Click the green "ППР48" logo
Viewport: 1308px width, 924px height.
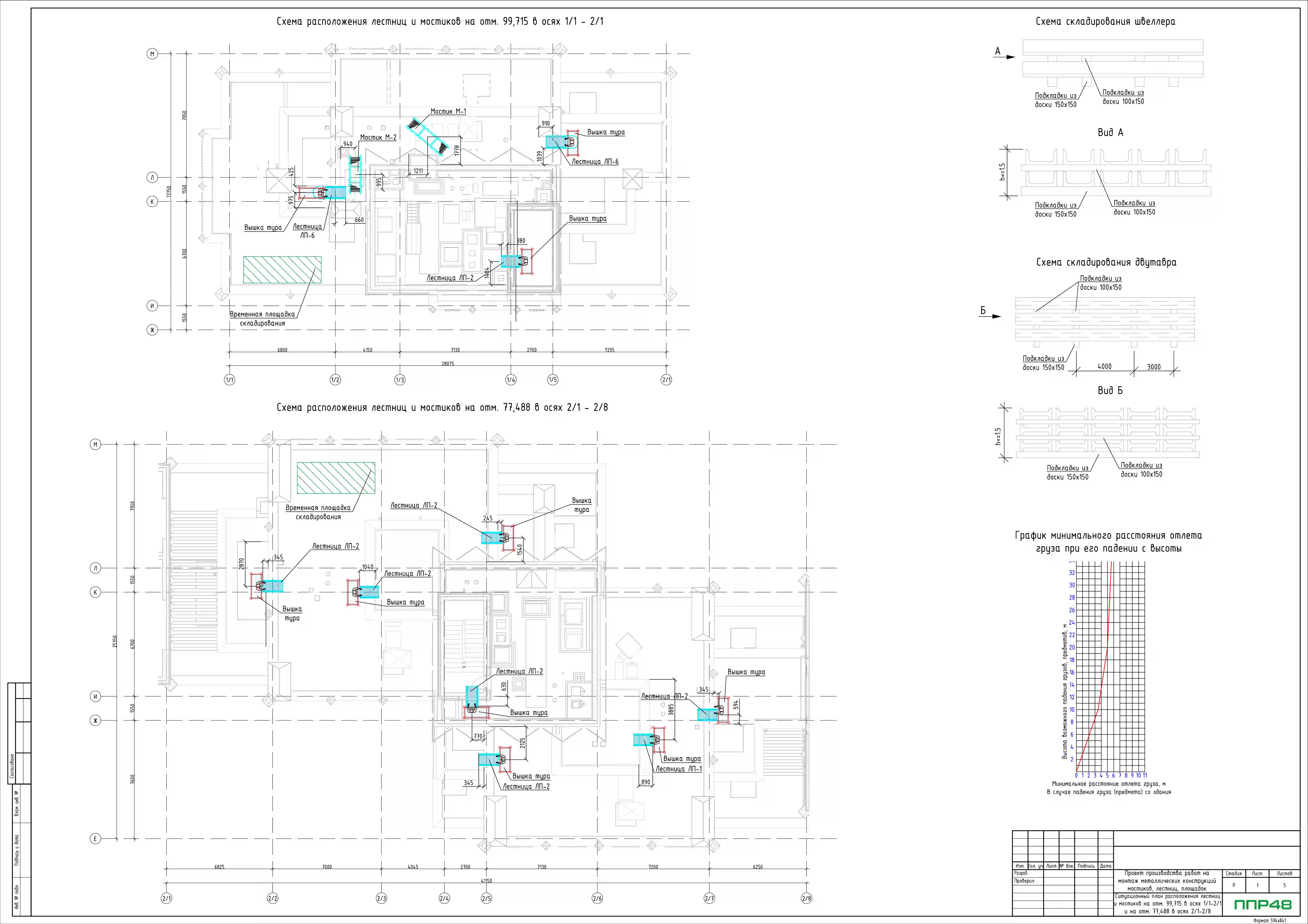[1263, 905]
